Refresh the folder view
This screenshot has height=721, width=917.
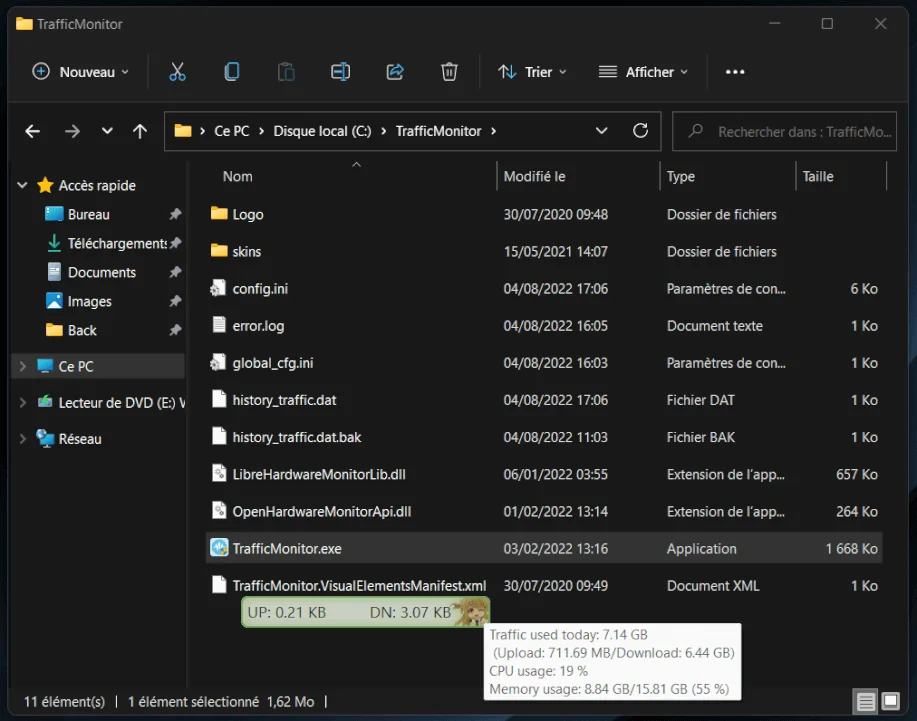pos(640,130)
